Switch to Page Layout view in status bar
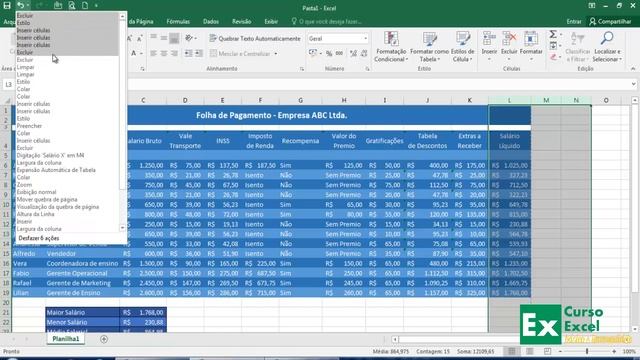The width and height of the screenshot is (640, 360). [x=529, y=351]
